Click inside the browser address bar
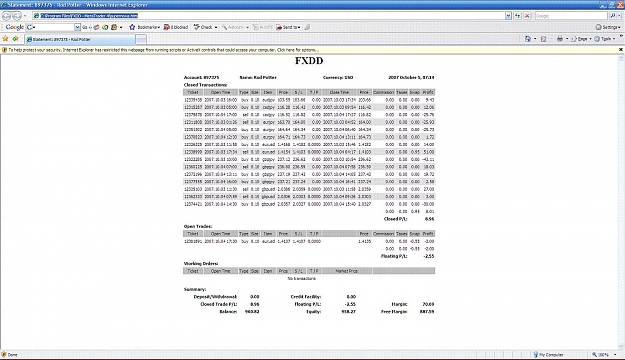The width and height of the screenshot is (625, 360). tap(269, 16)
